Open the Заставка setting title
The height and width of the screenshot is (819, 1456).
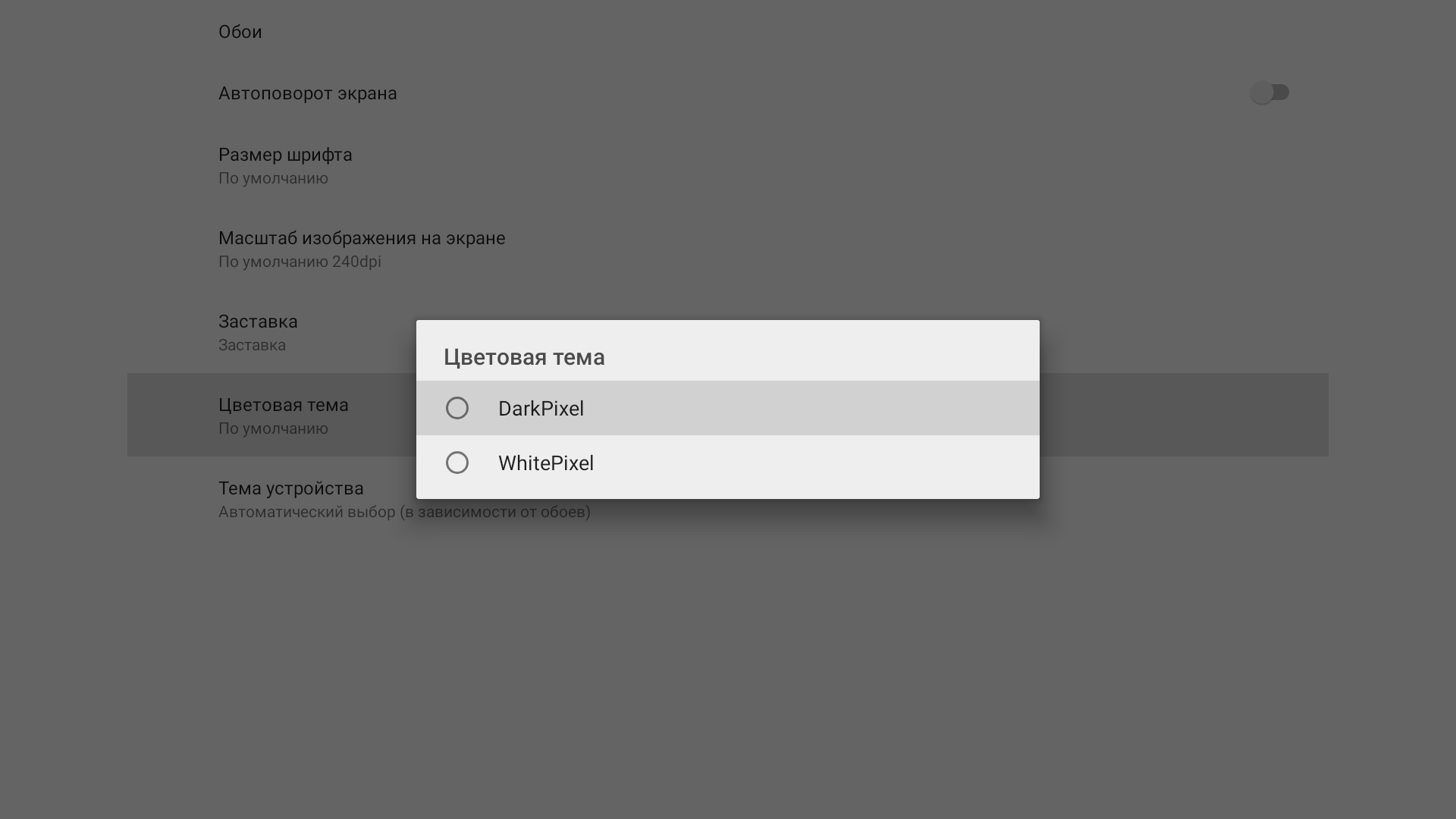(x=258, y=322)
